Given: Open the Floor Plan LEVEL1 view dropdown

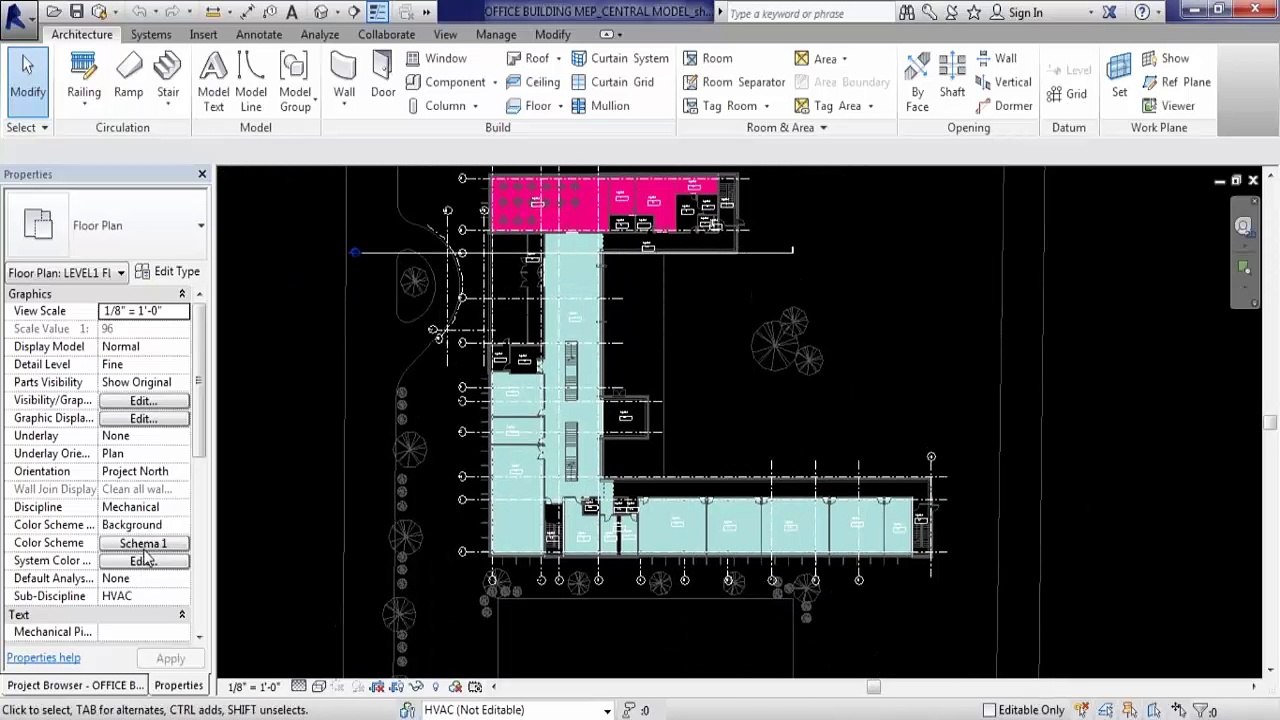Looking at the screenshot, I should (66, 273).
